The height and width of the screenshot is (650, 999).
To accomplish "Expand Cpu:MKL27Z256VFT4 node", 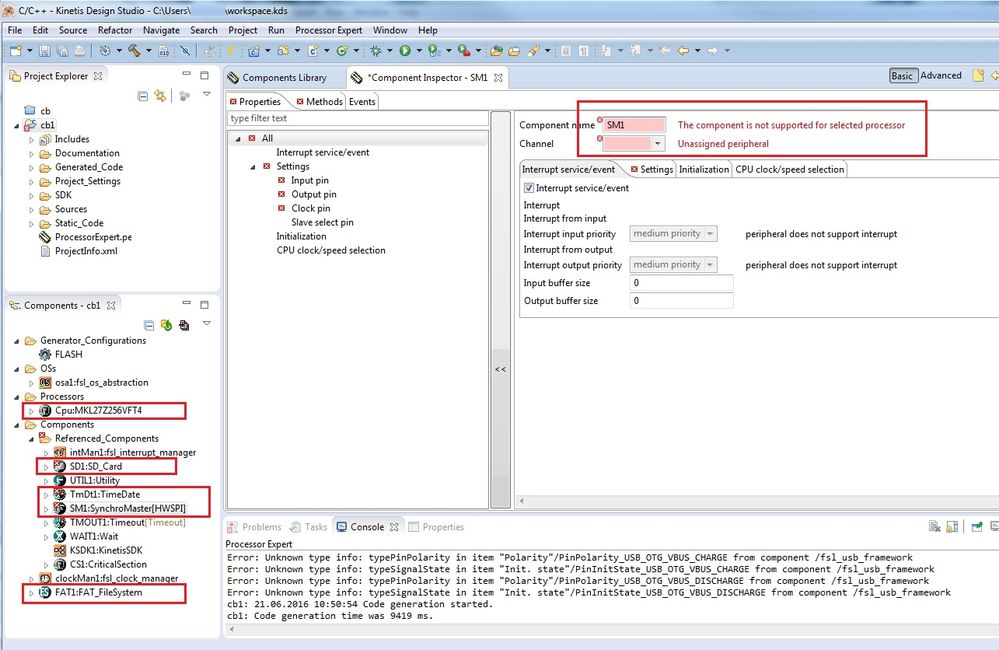I will 31,411.
